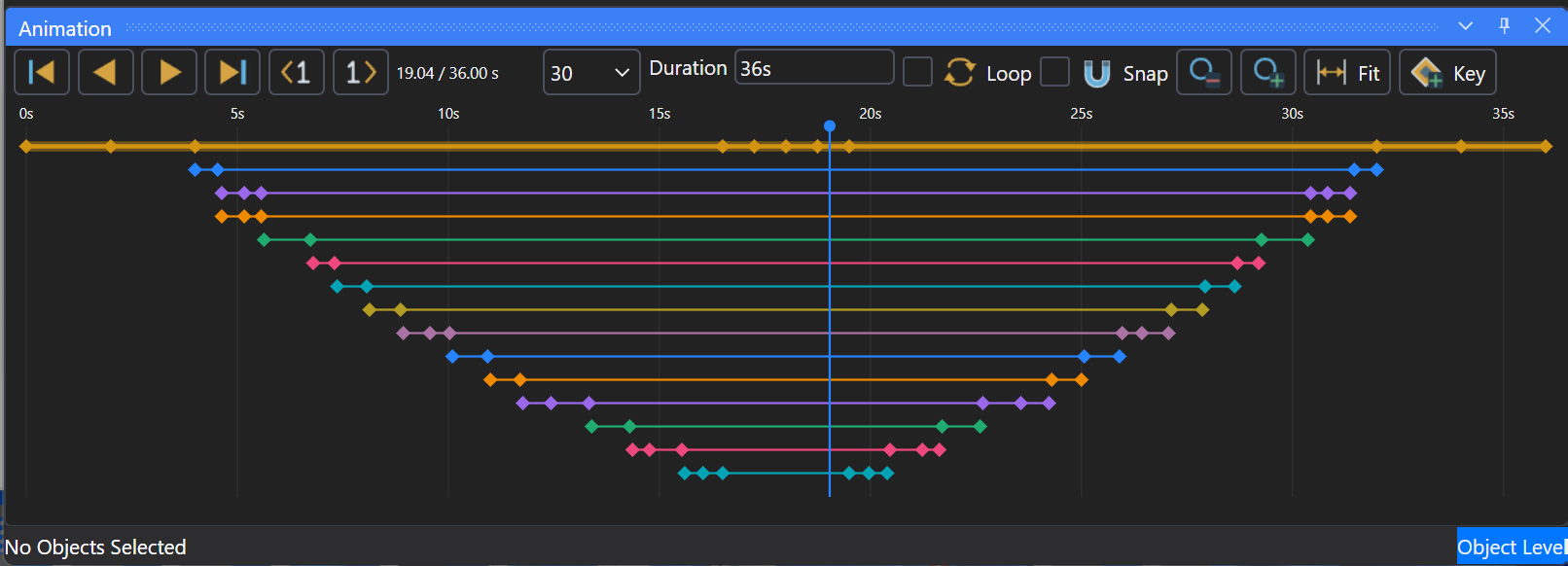The width and height of the screenshot is (1568, 566).
Task: Click the 30s mark on the time ruler
Action: pyautogui.click(x=1293, y=114)
